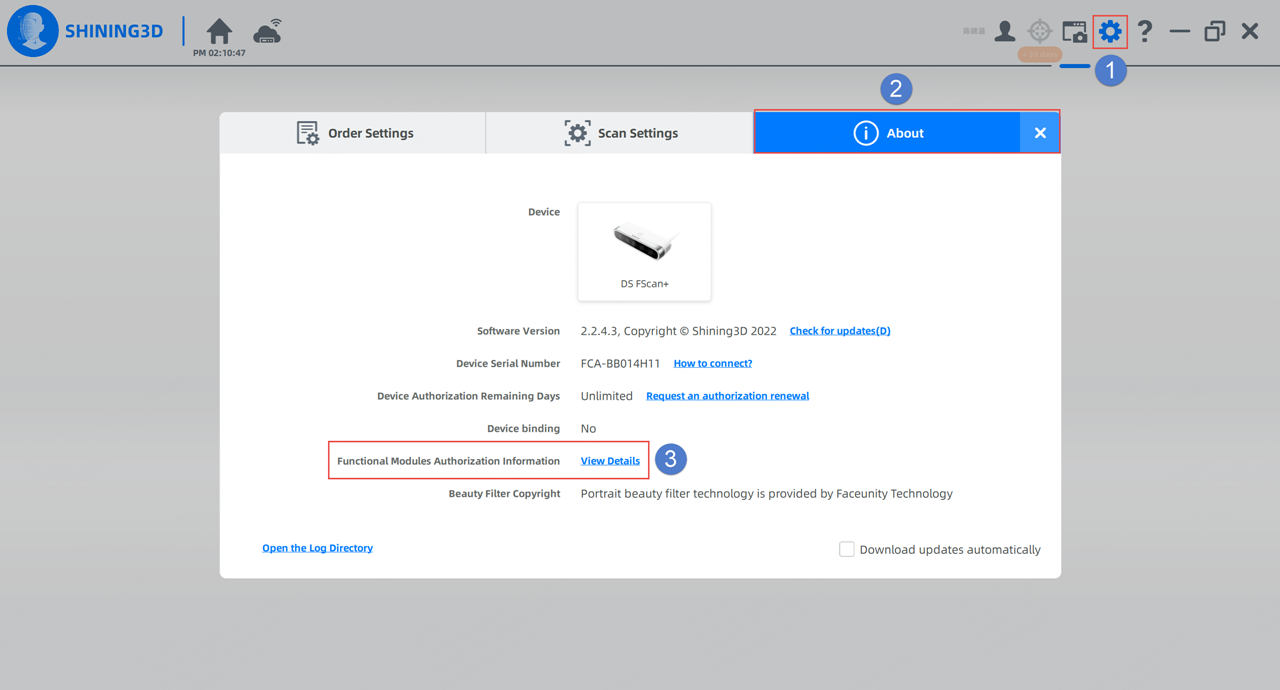The height and width of the screenshot is (690, 1280).
Task: Click the software version 2.2.4.3 text
Action: [x=678, y=331]
